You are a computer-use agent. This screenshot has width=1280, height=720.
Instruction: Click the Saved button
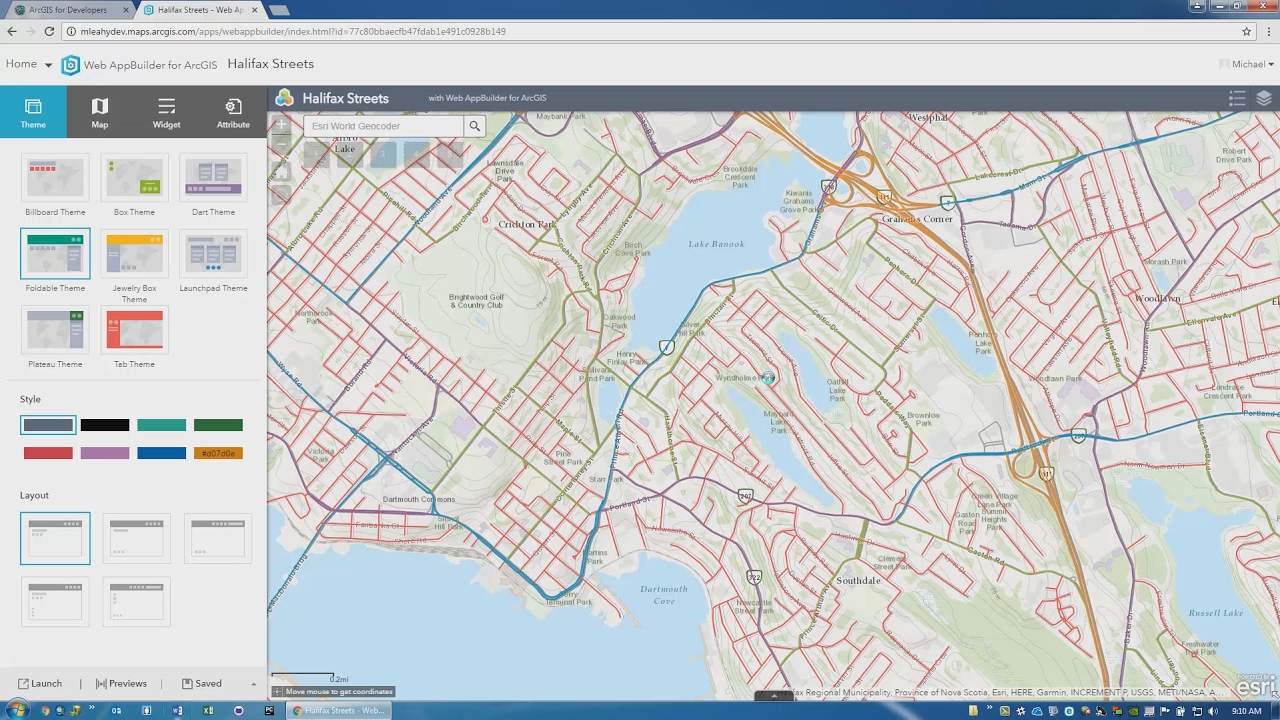coord(202,683)
